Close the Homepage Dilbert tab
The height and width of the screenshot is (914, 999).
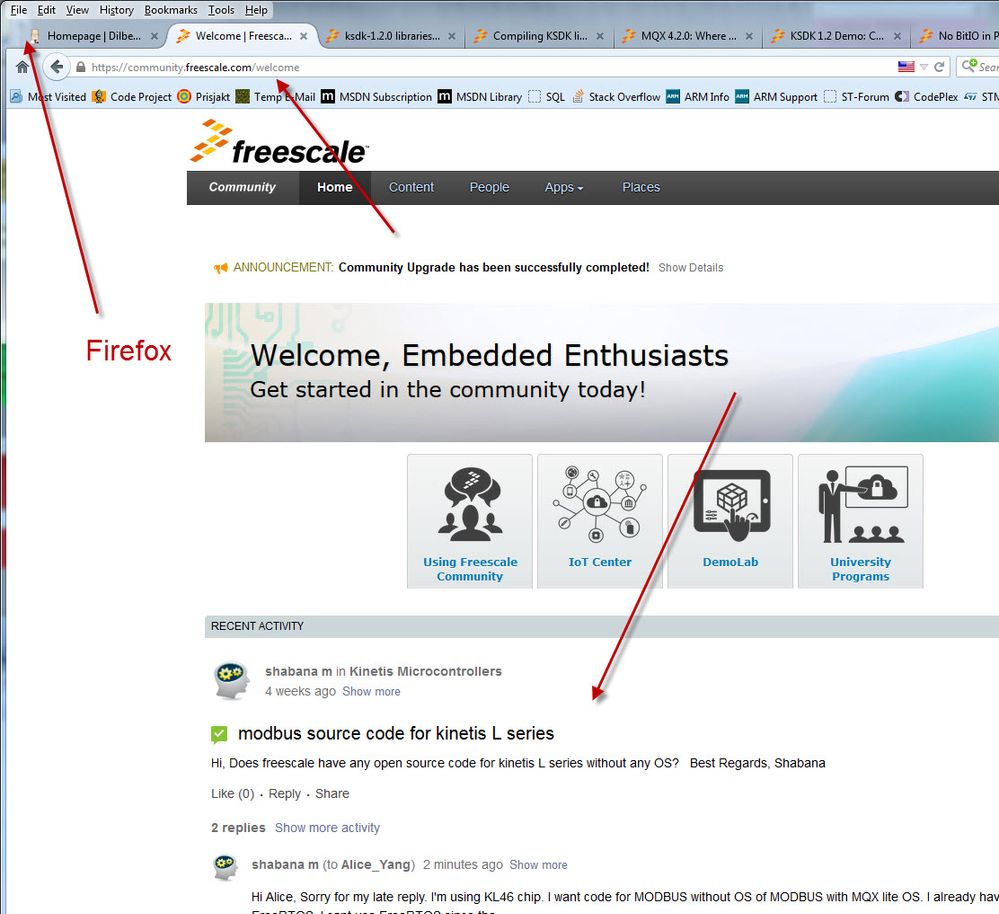154,36
